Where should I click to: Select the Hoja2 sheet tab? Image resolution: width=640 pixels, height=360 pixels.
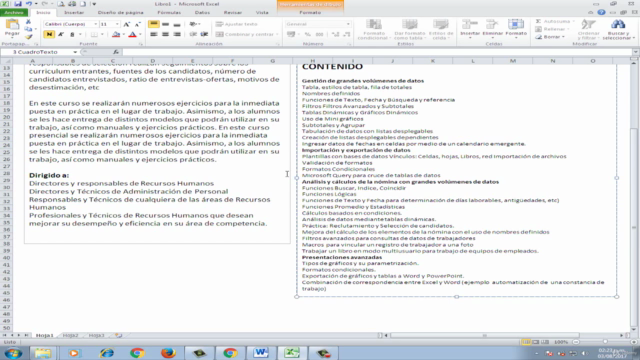coord(70,336)
